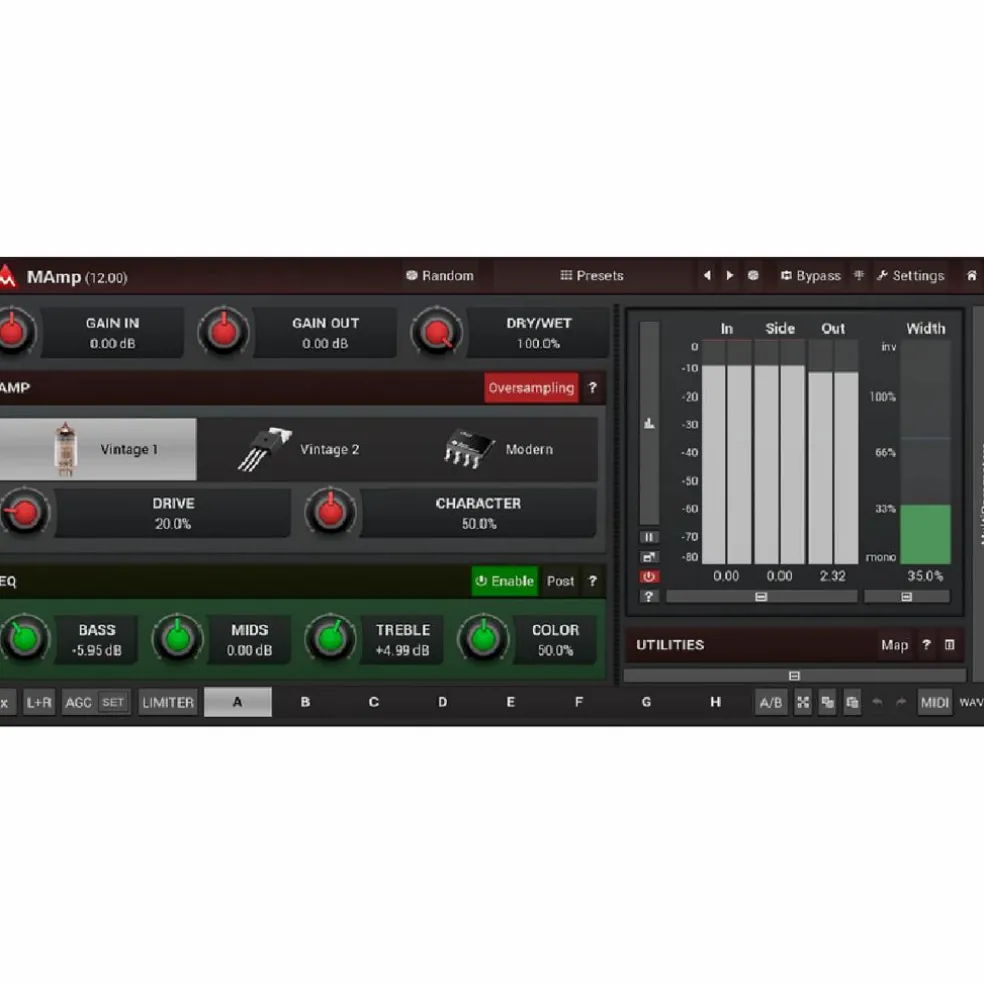Click the Color 50.0% value
The width and height of the screenshot is (984, 984).
click(555, 650)
